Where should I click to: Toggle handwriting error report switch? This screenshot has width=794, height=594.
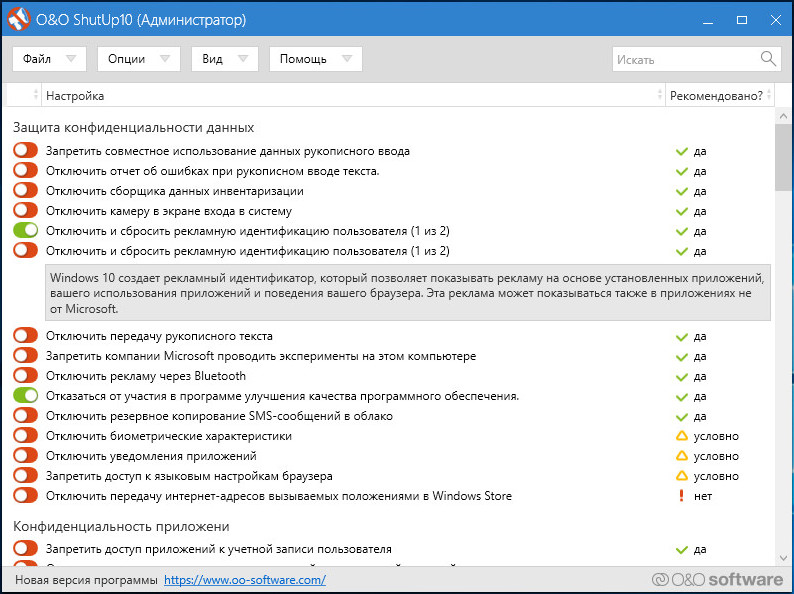(25, 170)
